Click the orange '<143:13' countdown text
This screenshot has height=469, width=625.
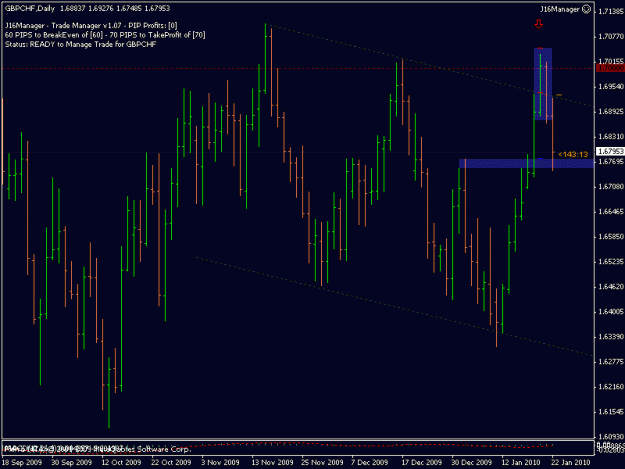(x=573, y=154)
